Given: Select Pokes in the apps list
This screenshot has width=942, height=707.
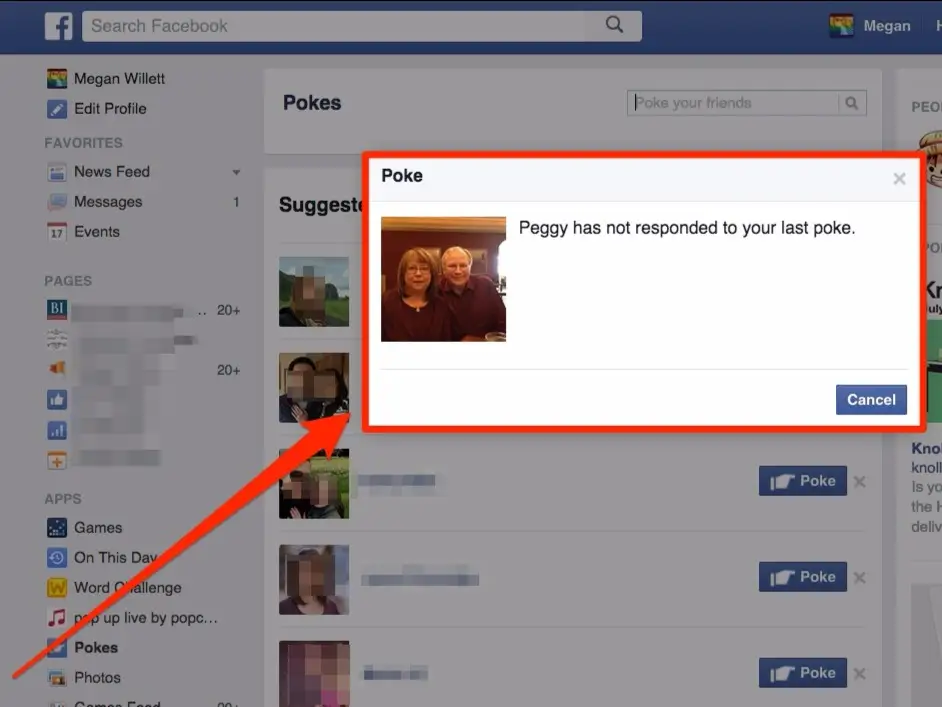Looking at the screenshot, I should click(x=96, y=648).
